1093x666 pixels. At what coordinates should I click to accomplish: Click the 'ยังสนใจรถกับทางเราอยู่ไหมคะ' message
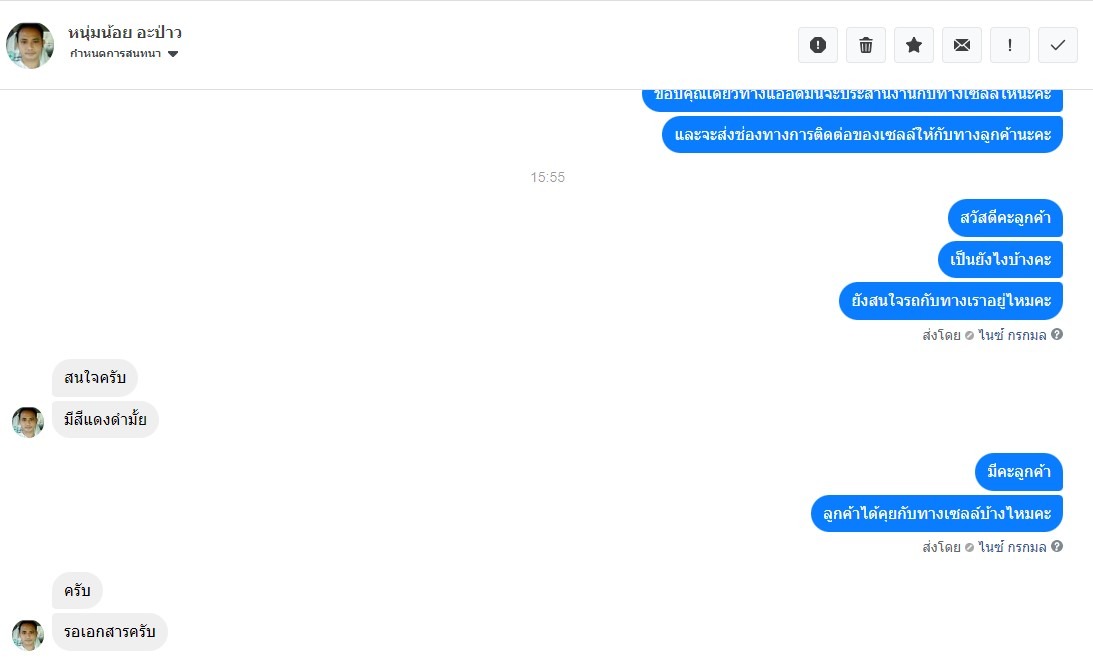point(951,301)
